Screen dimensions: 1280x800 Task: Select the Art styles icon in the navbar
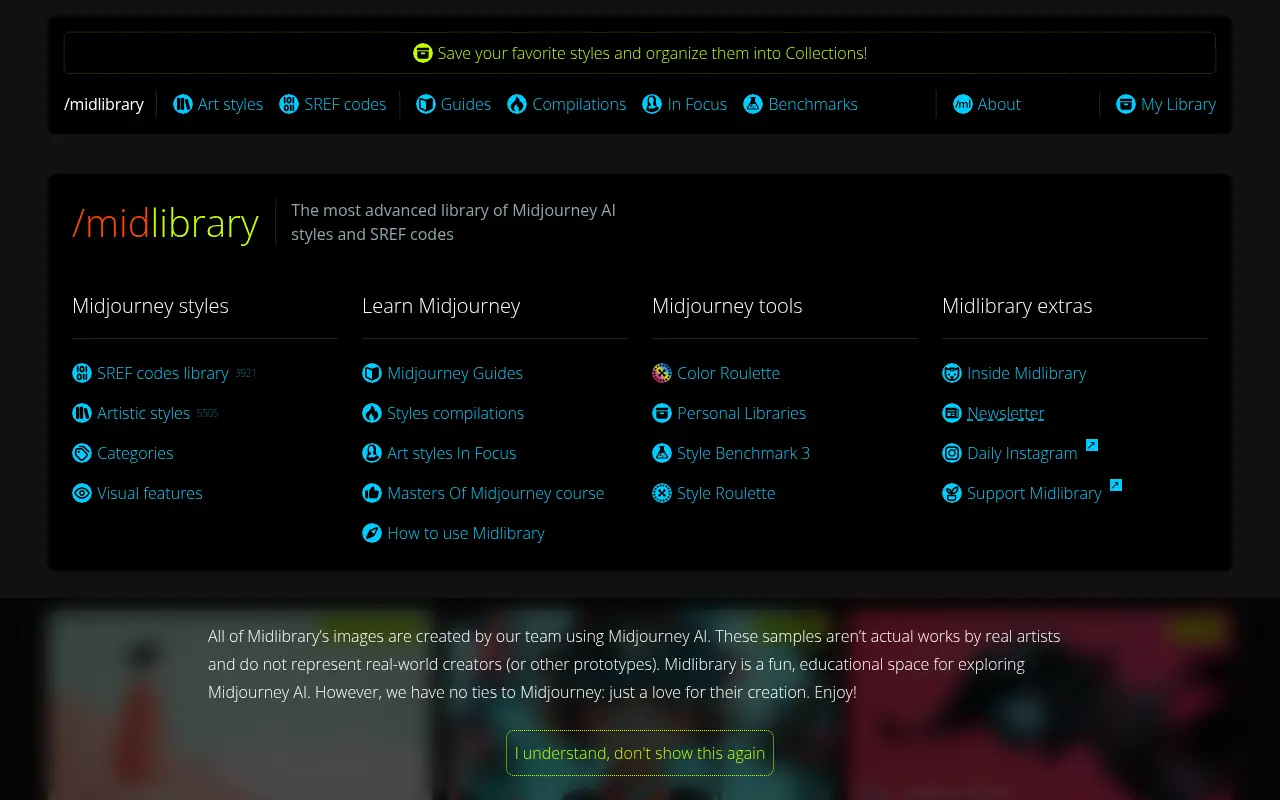pos(183,104)
